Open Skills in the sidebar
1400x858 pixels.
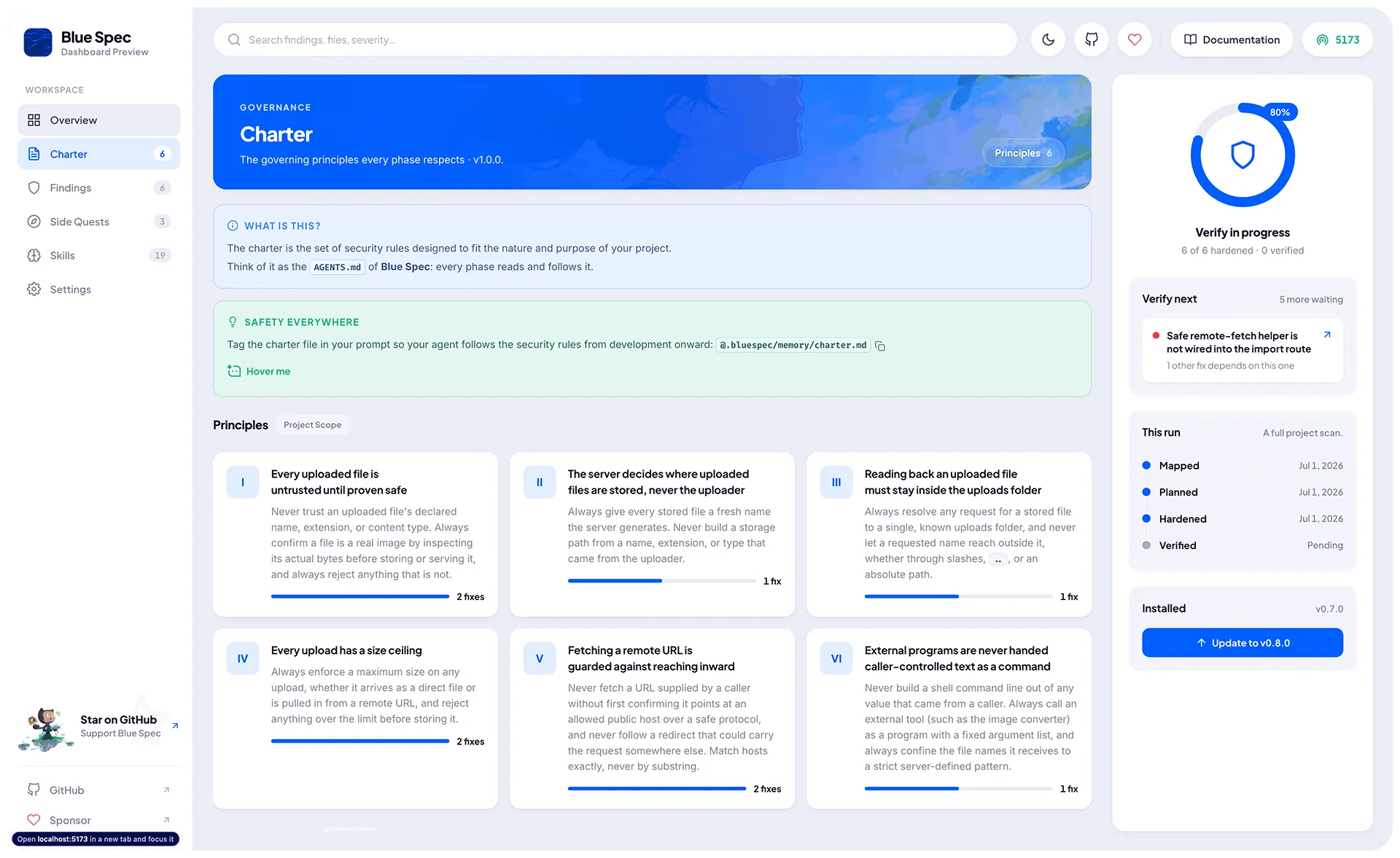click(99, 255)
